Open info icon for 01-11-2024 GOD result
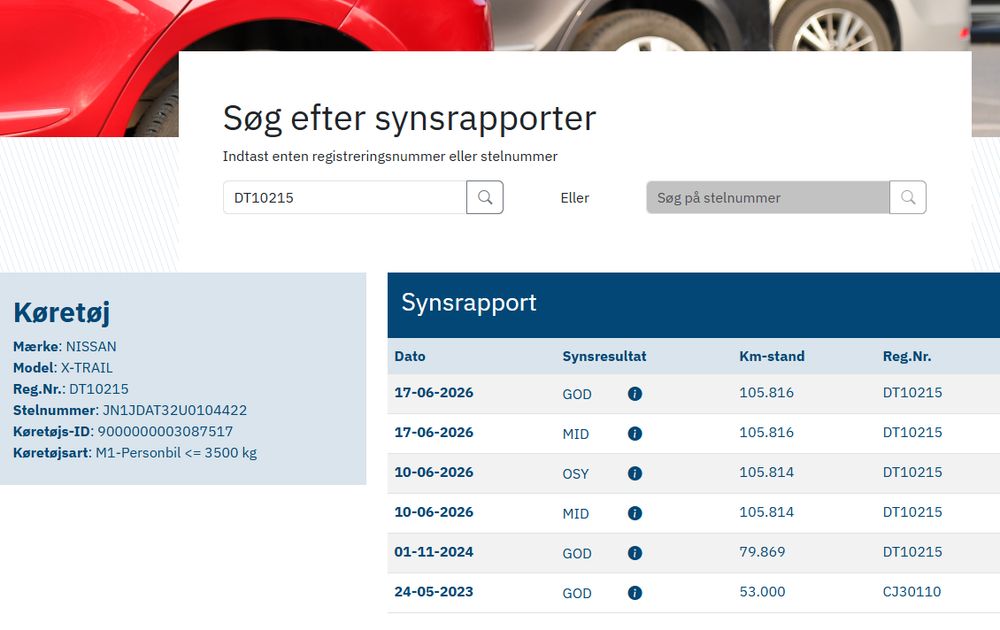 tap(635, 553)
